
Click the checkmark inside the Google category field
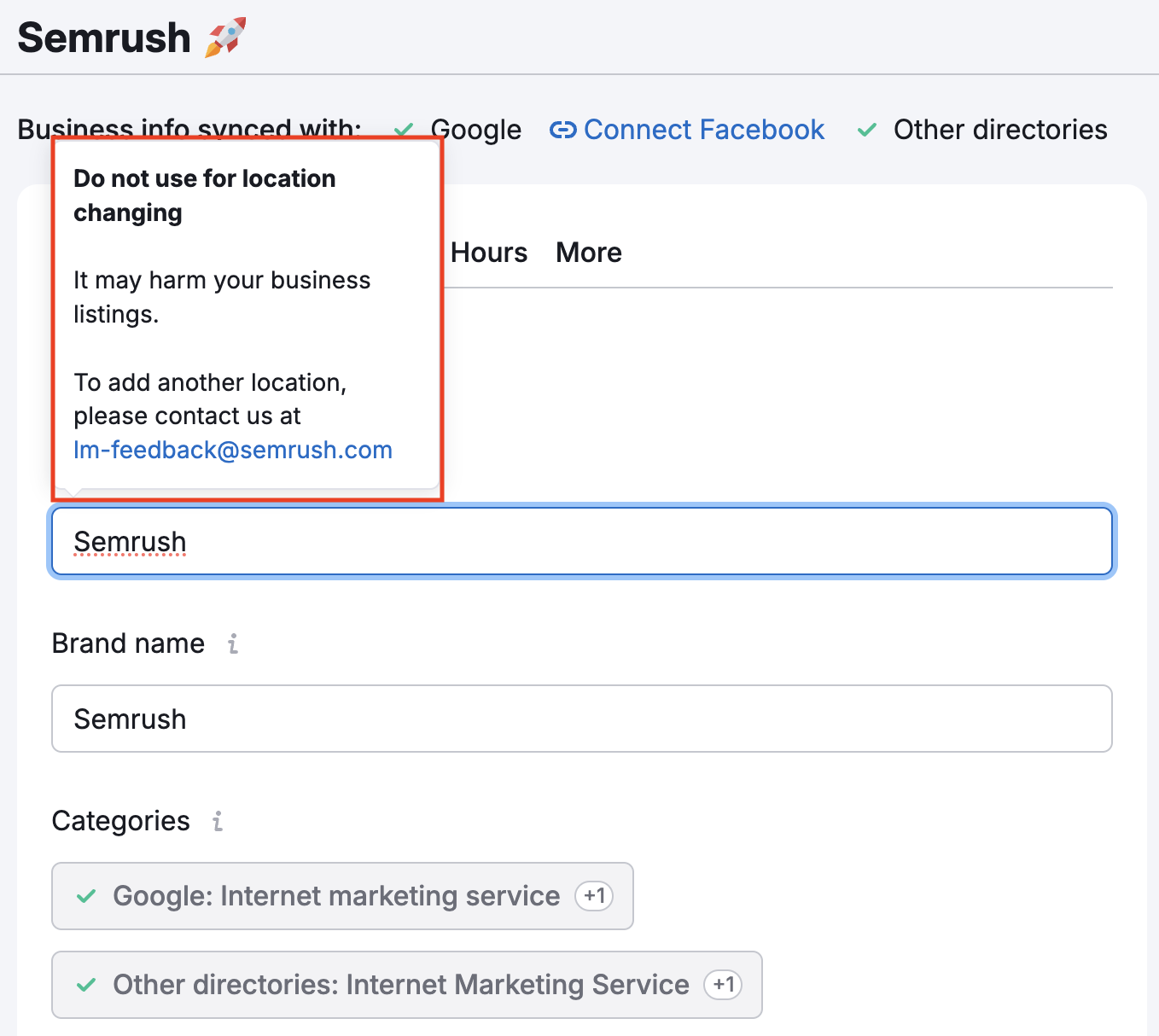tap(86, 896)
